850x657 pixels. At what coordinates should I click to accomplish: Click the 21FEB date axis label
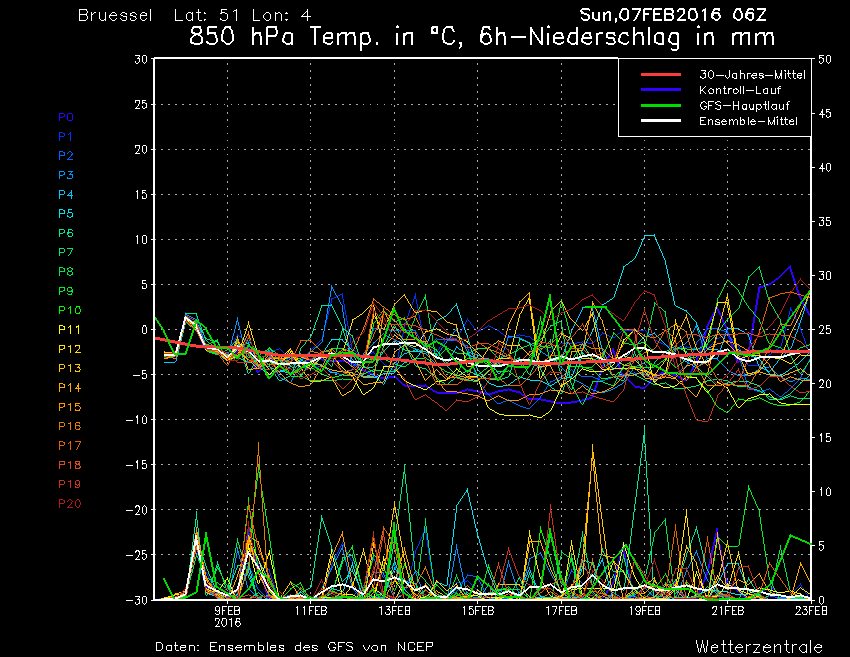click(728, 611)
